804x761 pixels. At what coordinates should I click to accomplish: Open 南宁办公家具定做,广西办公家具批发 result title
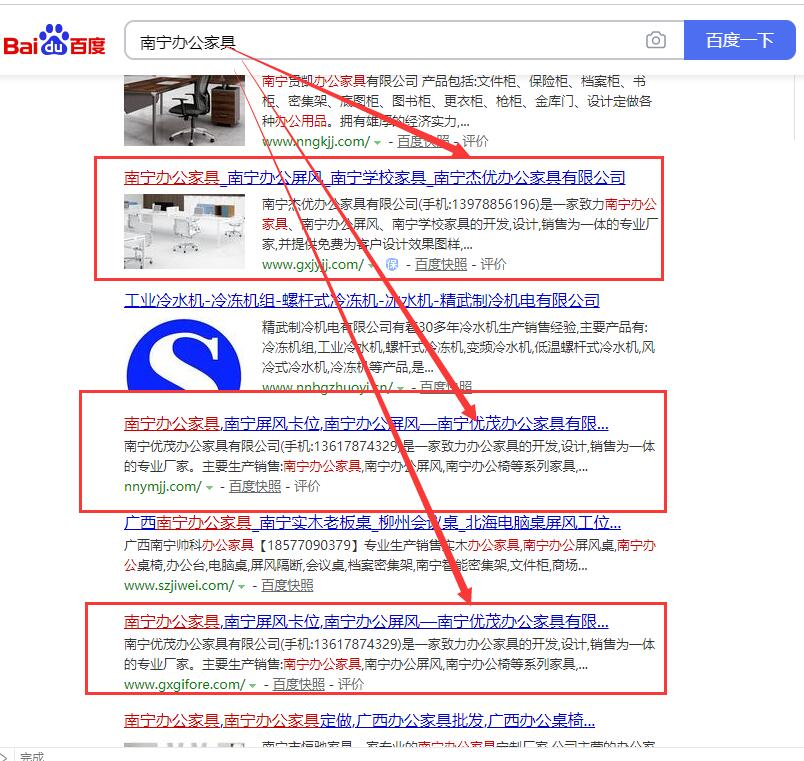click(x=359, y=721)
